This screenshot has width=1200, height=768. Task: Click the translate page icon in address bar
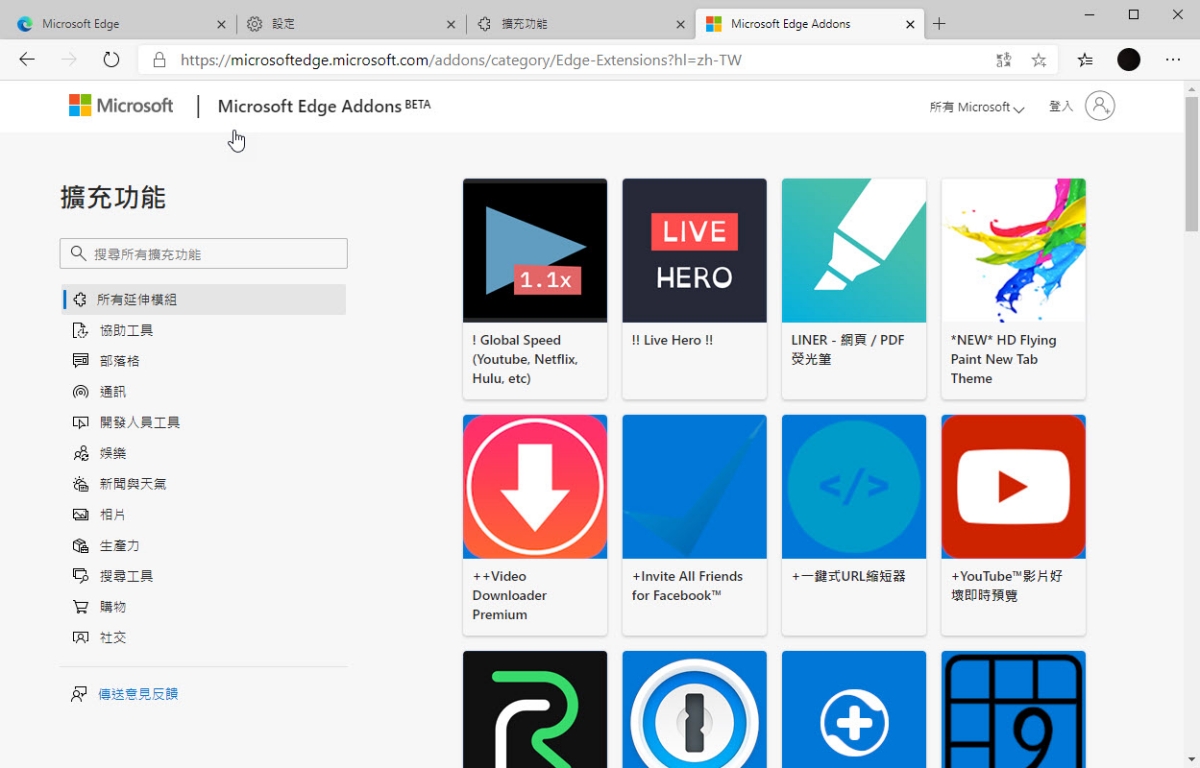tap(1003, 60)
